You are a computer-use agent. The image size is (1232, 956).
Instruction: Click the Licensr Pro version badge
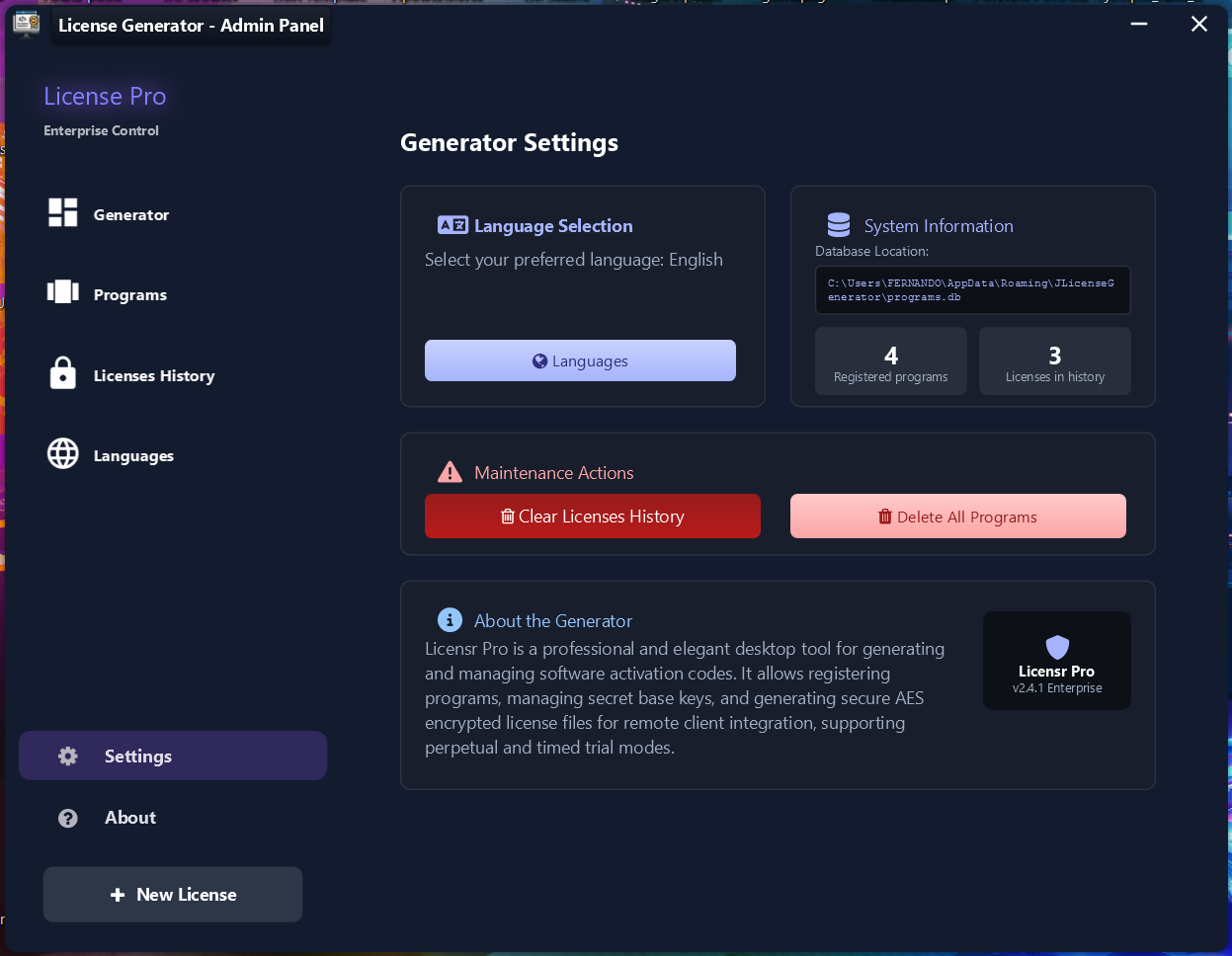pyautogui.click(x=1057, y=661)
